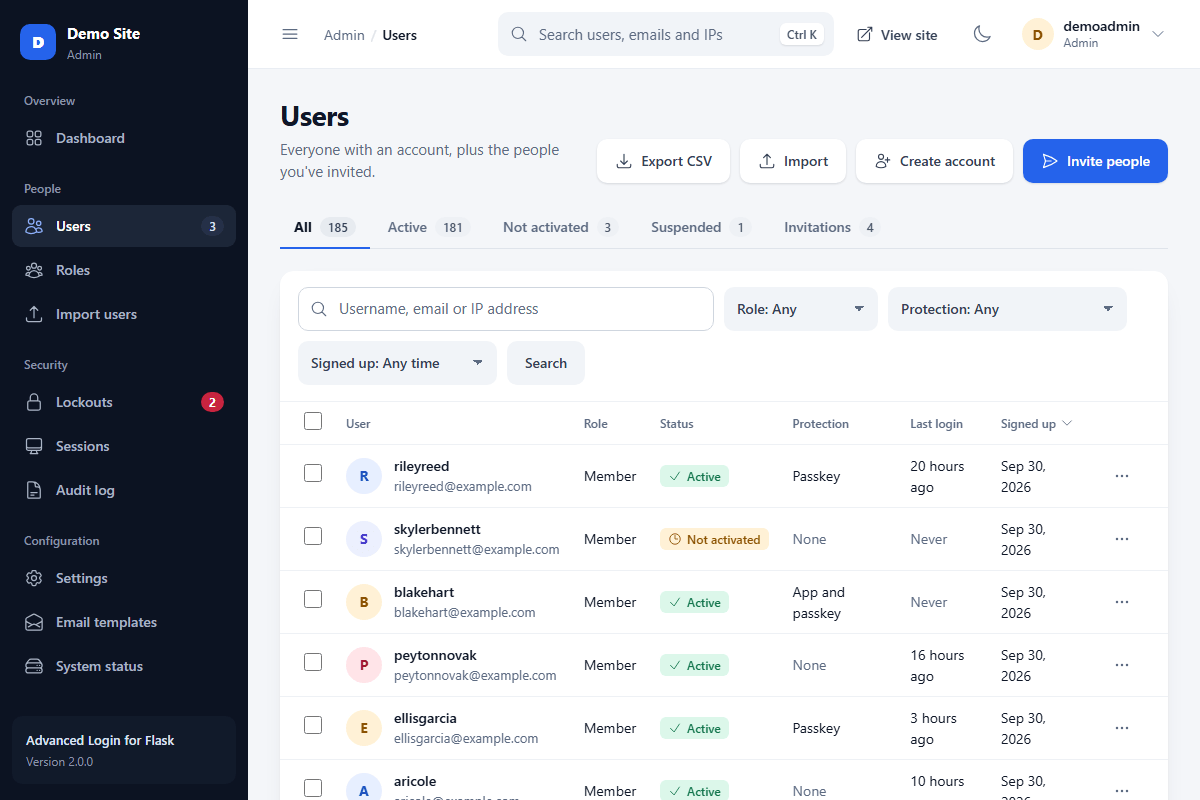Open System status in sidebar

124,666
